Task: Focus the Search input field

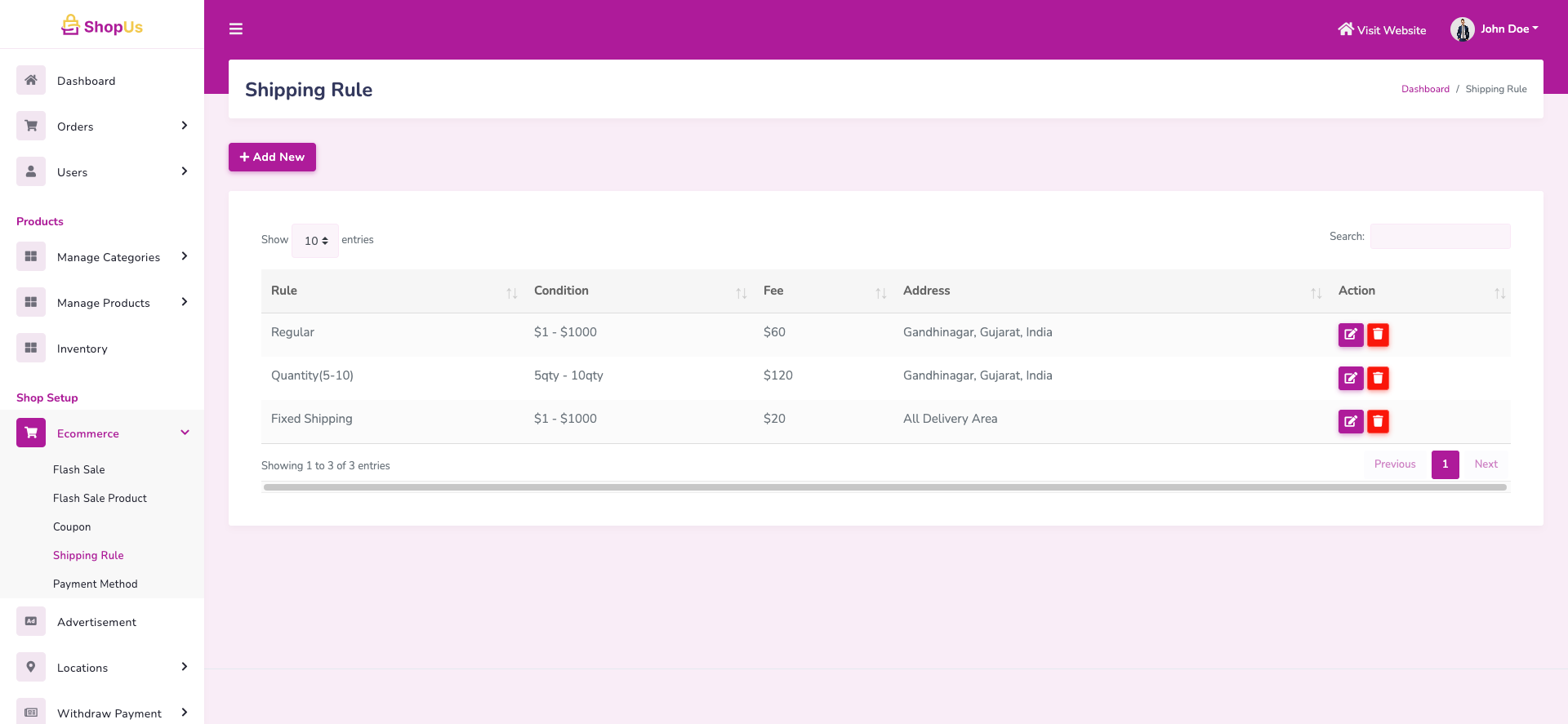Action: click(1440, 237)
